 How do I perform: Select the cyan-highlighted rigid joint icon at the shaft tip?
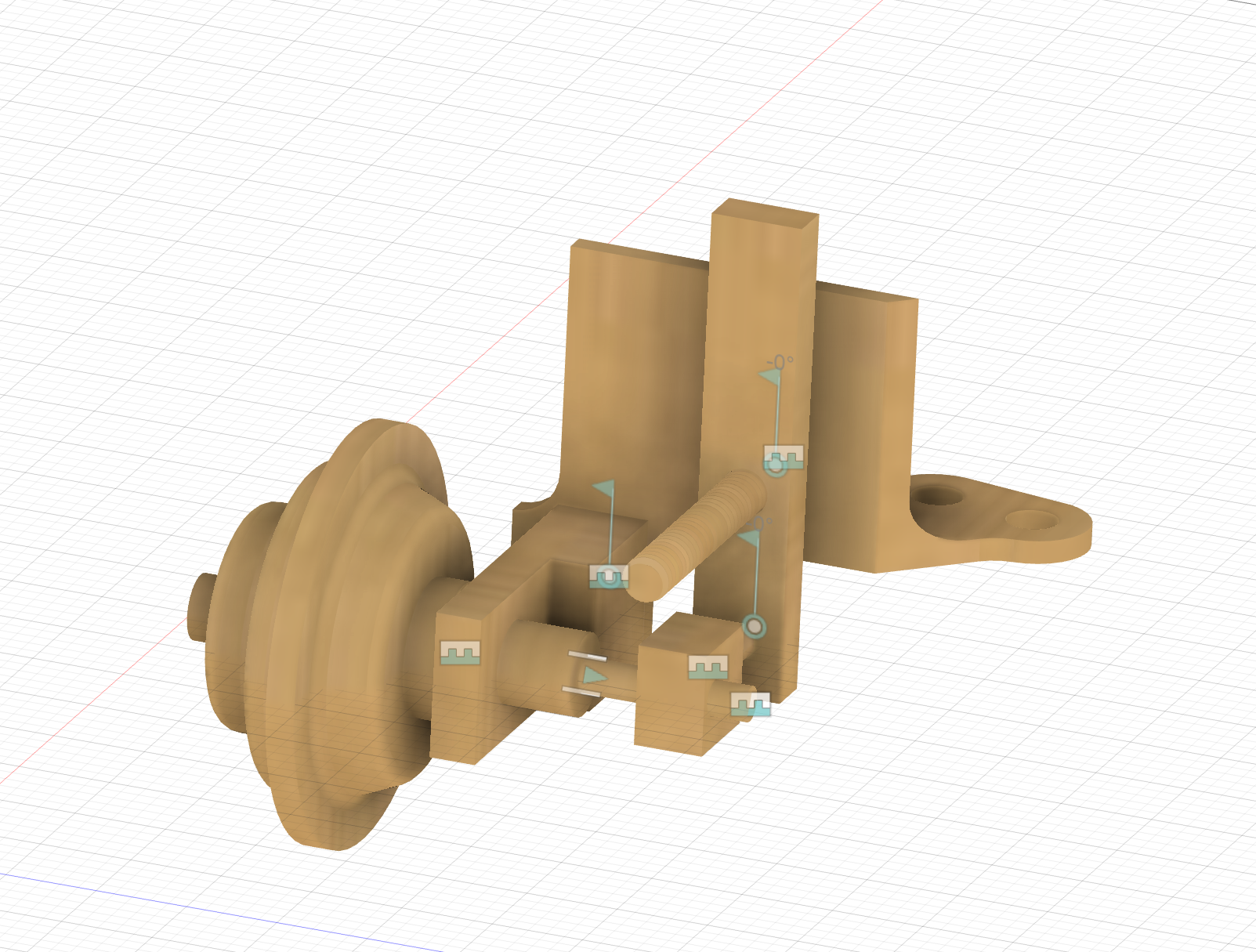[750, 704]
